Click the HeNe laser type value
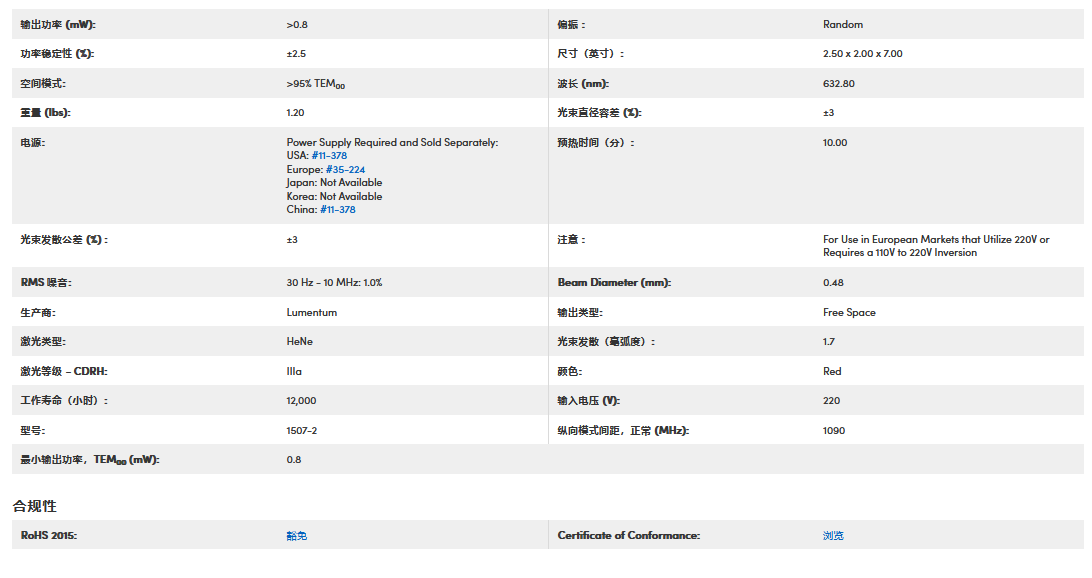This screenshot has height=578, width=1092. point(300,342)
